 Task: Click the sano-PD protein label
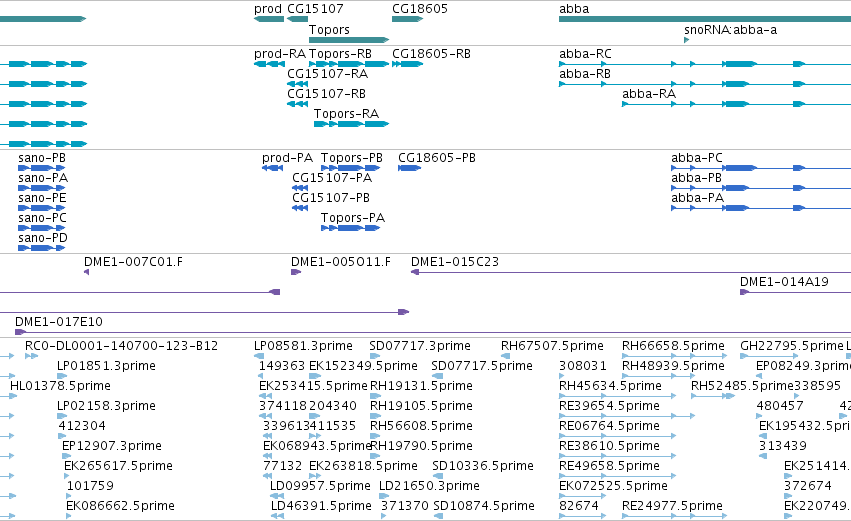(x=43, y=238)
